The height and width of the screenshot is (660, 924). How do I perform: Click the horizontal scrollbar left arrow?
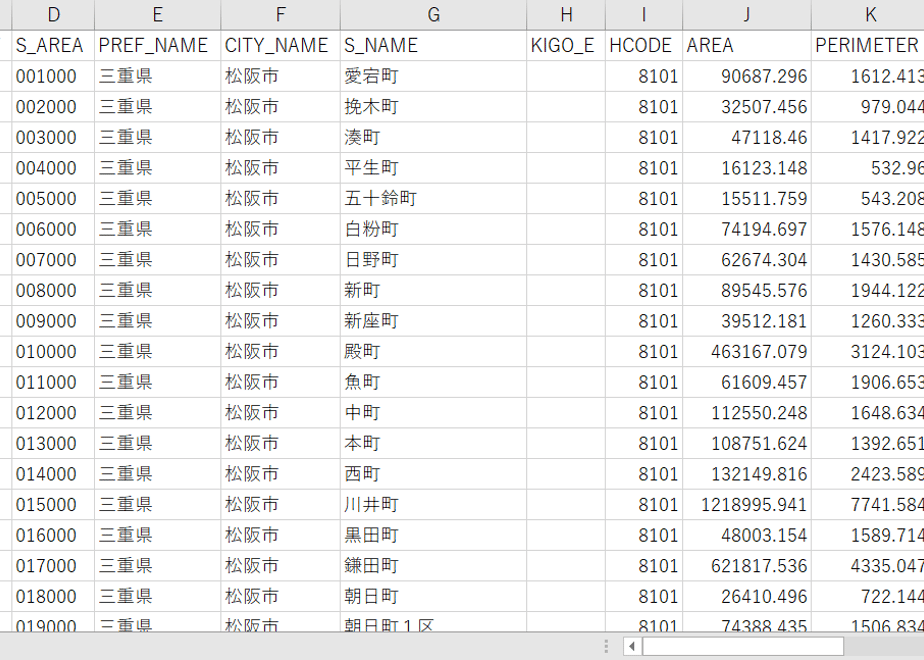pyautogui.click(x=632, y=646)
